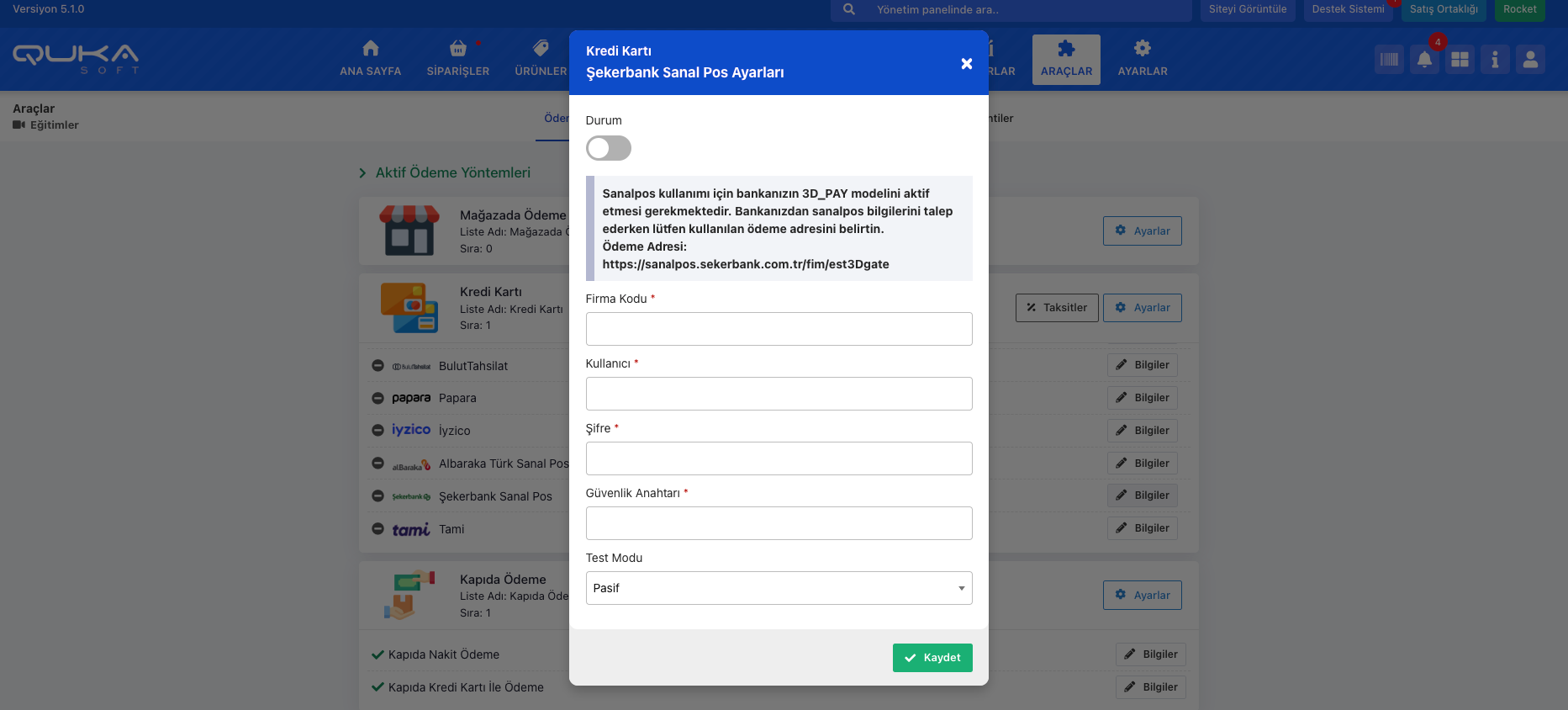
Task: Open the notifications bell icon
Action: click(1424, 60)
